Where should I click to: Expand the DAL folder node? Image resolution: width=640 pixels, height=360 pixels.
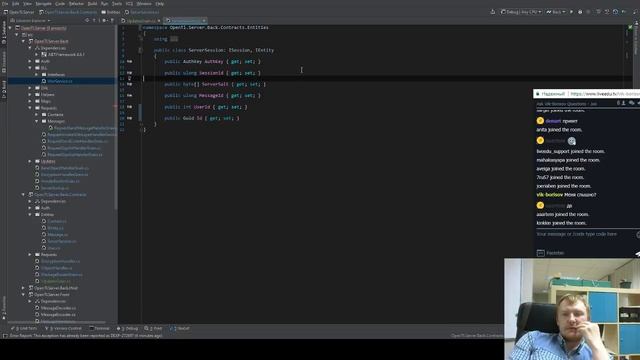pyautogui.click(x=30, y=88)
